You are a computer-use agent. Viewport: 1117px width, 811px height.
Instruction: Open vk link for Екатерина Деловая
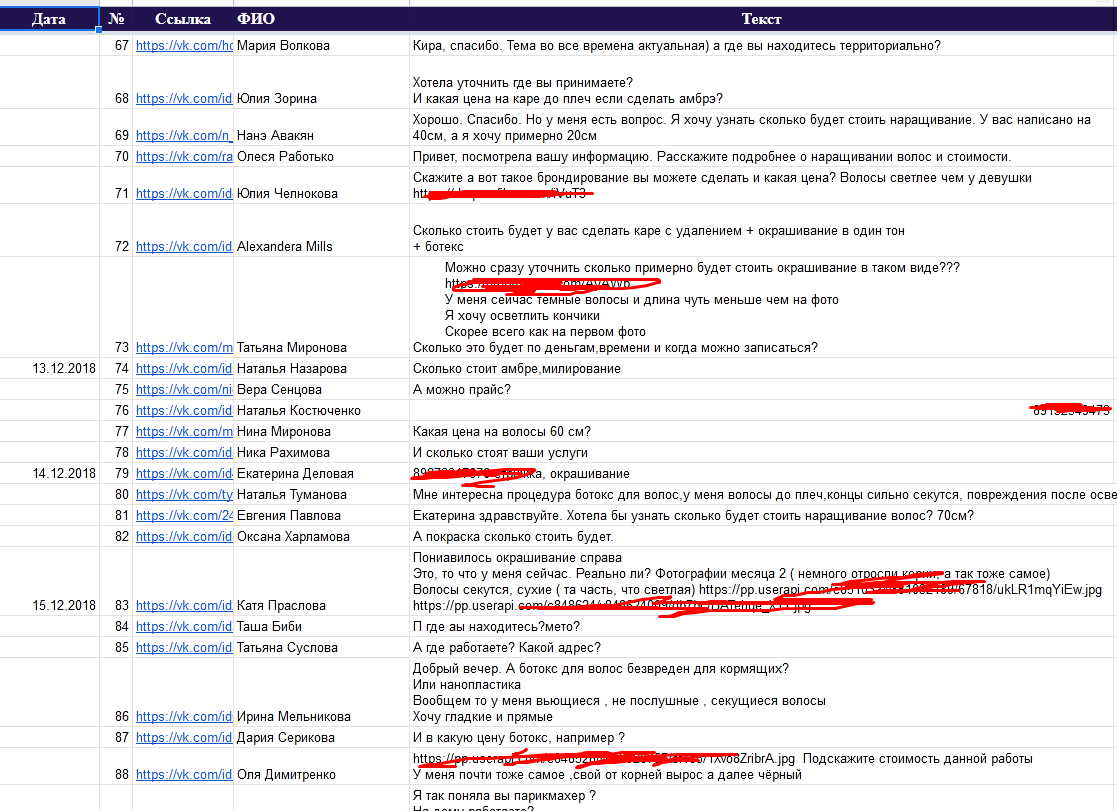(x=184, y=474)
